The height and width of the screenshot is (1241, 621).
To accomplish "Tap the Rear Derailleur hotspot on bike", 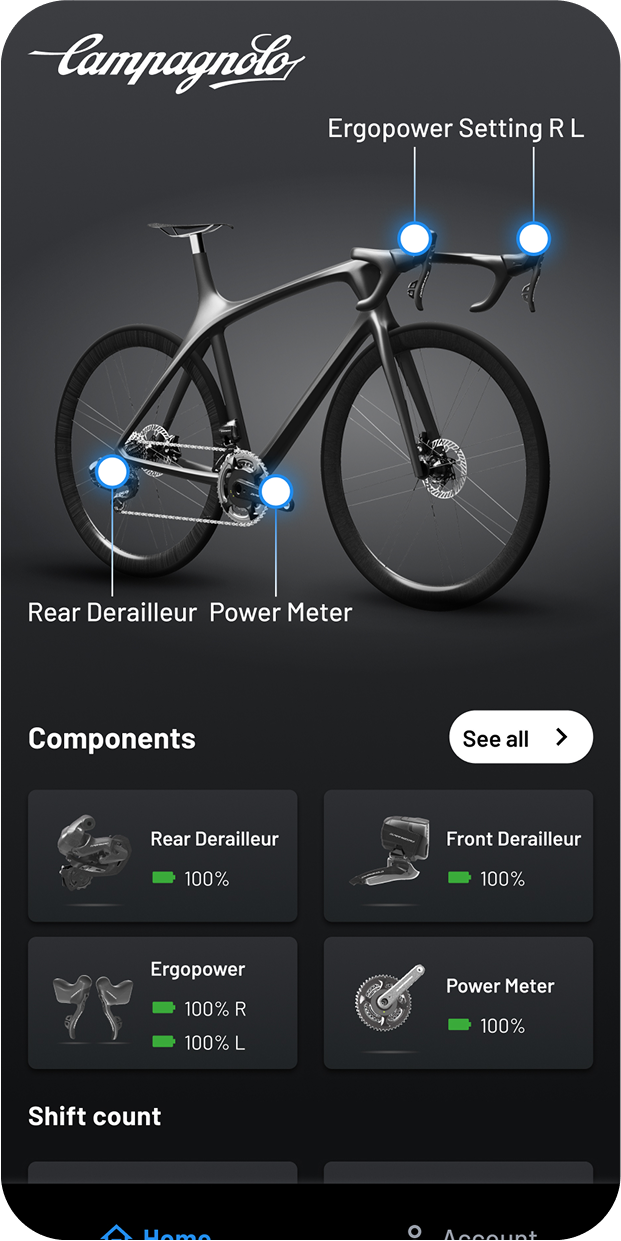I will (112, 472).
